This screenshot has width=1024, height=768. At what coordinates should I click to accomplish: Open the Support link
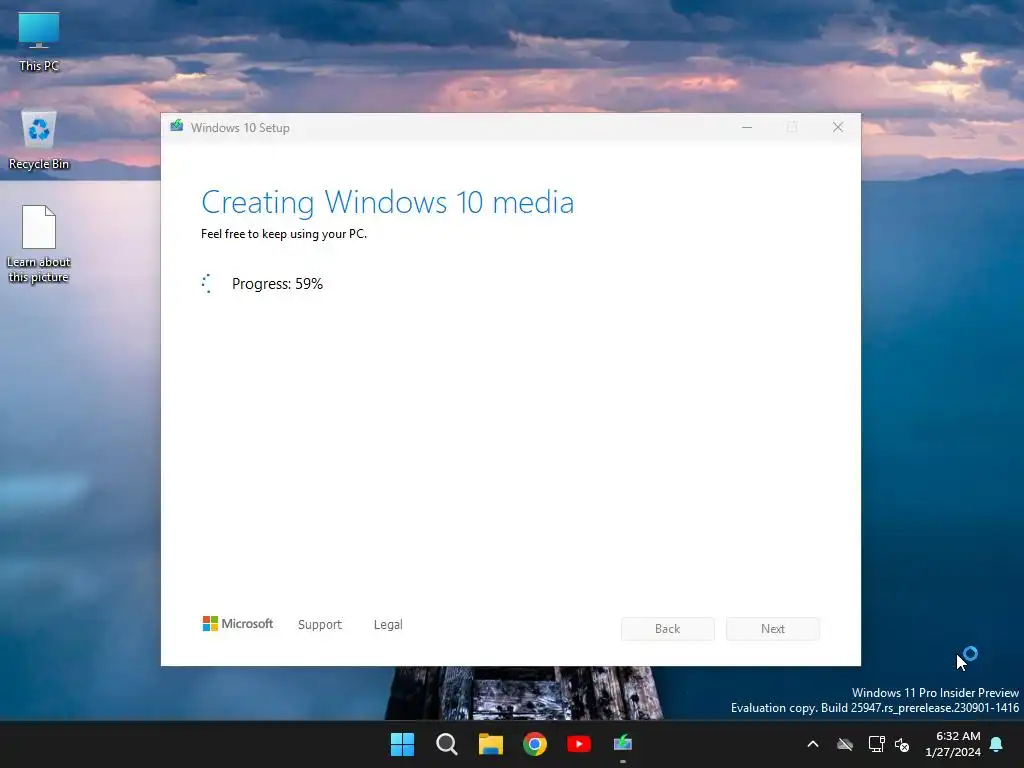pos(320,624)
